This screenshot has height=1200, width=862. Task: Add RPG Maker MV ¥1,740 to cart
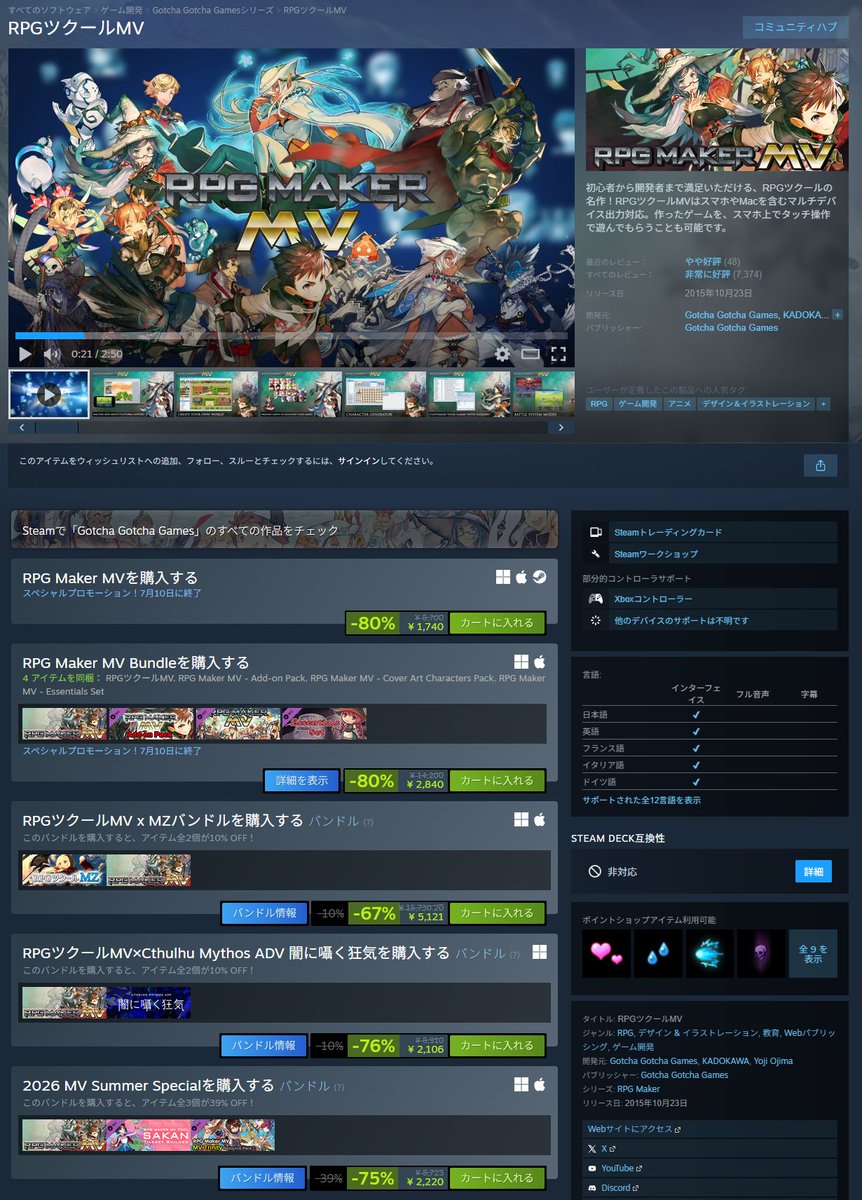pos(497,623)
